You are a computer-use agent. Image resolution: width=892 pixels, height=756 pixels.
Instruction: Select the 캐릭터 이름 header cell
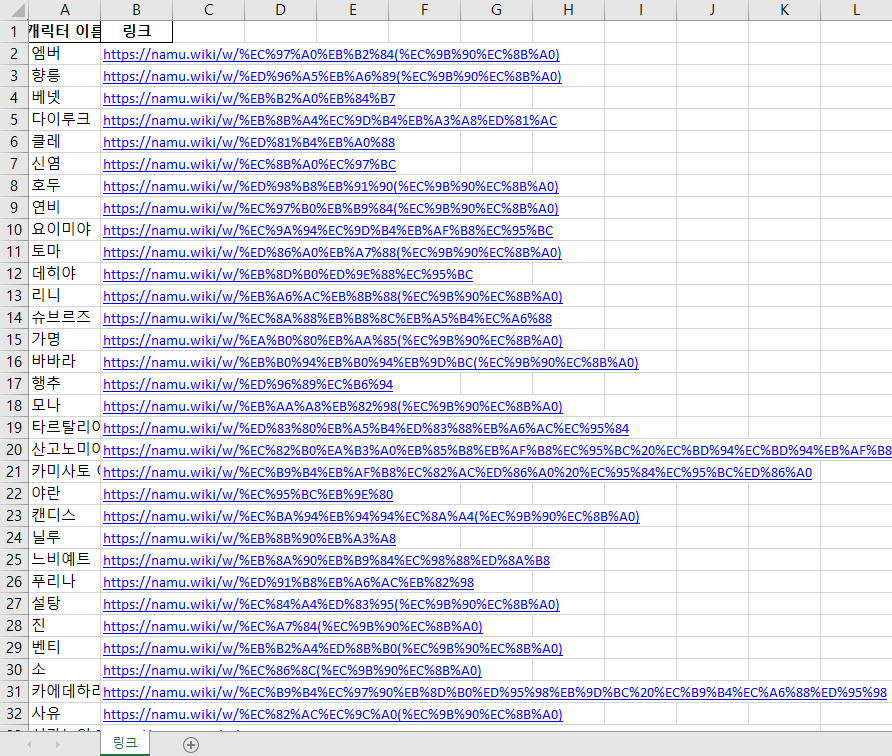[x=65, y=32]
